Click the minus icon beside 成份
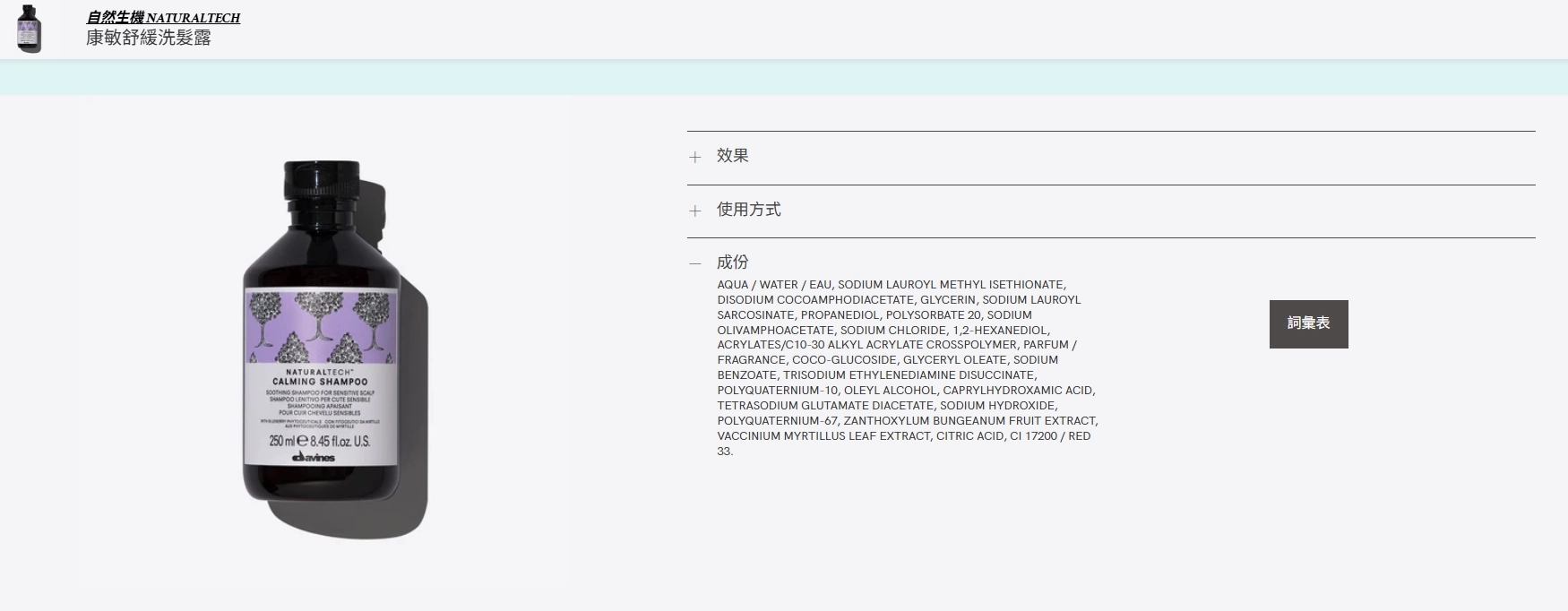 [x=694, y=263]
